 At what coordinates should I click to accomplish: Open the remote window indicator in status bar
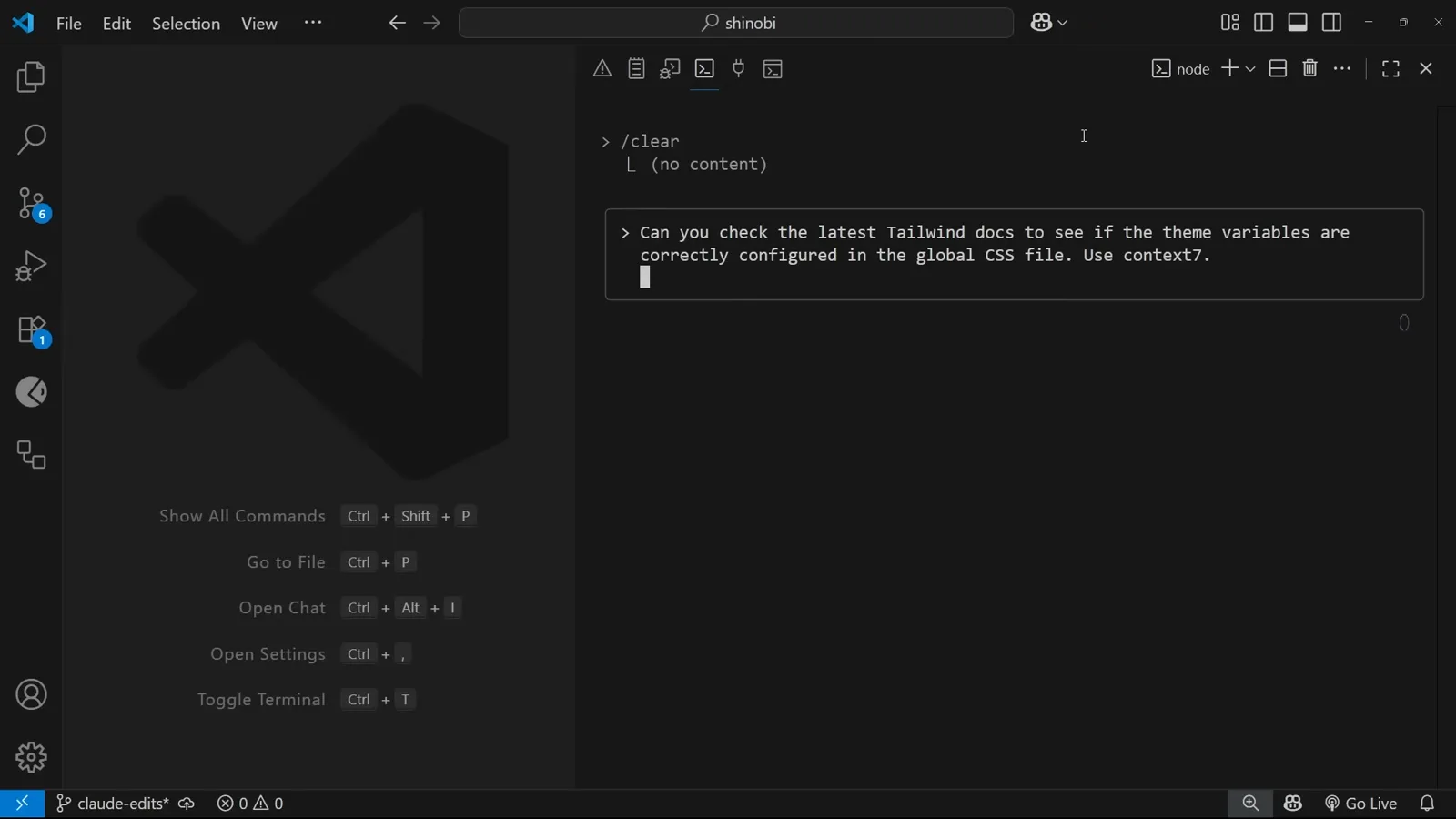coord(22,804)
